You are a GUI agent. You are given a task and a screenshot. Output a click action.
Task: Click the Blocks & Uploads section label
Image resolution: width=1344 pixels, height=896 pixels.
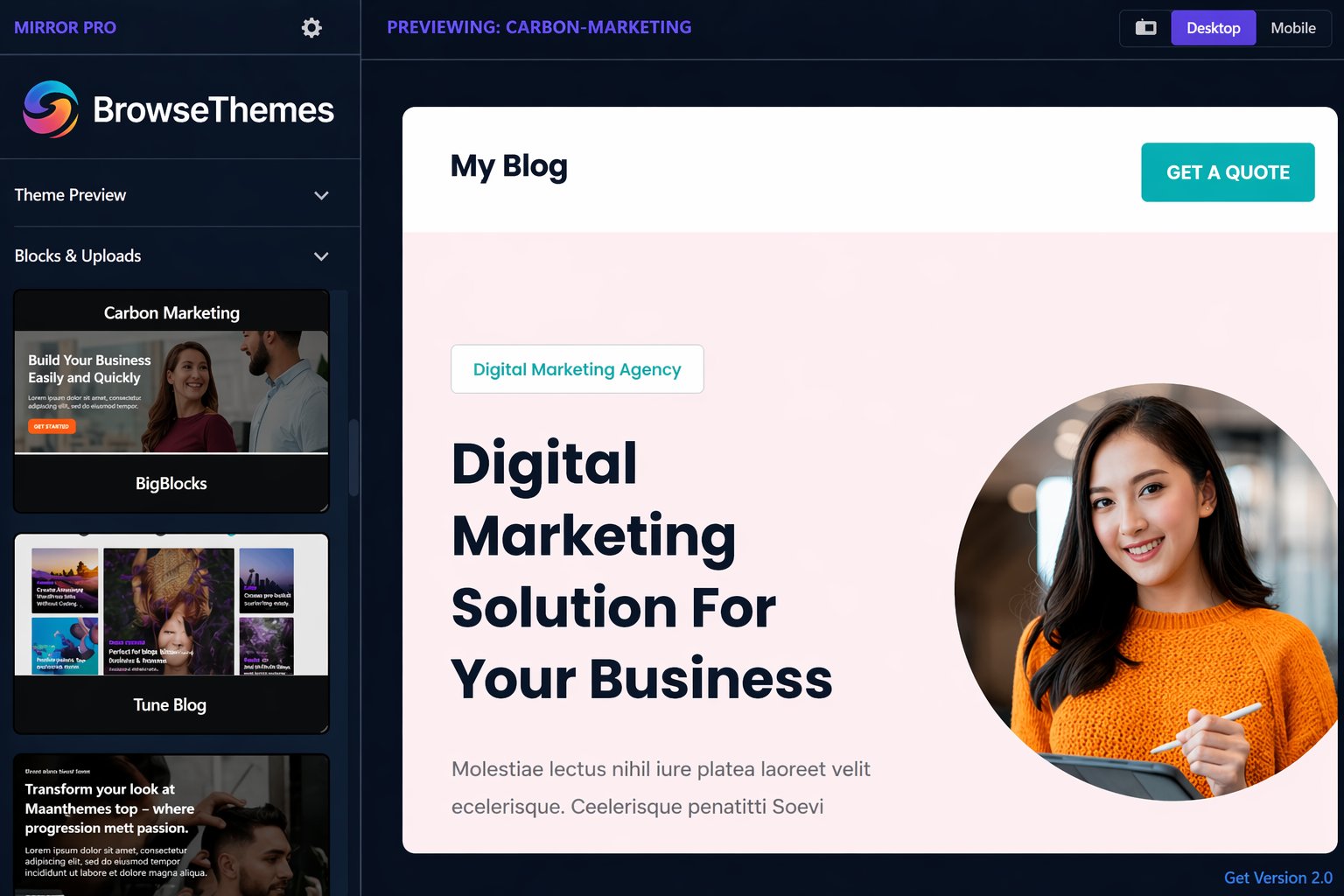pyautogui.click(x=78, y=256)
